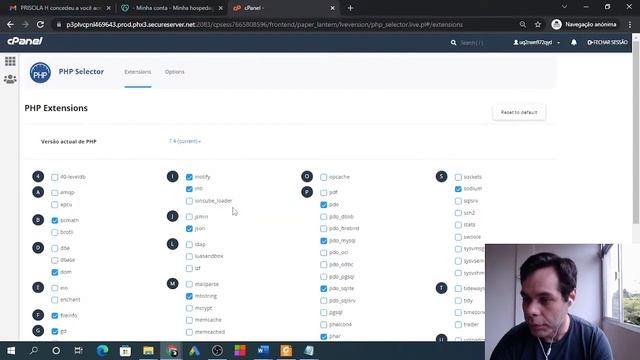Image resolution: width=640 pixels, height=360 pixels.
Task: Click the PHP Selector title
Action: coord(81,71)
